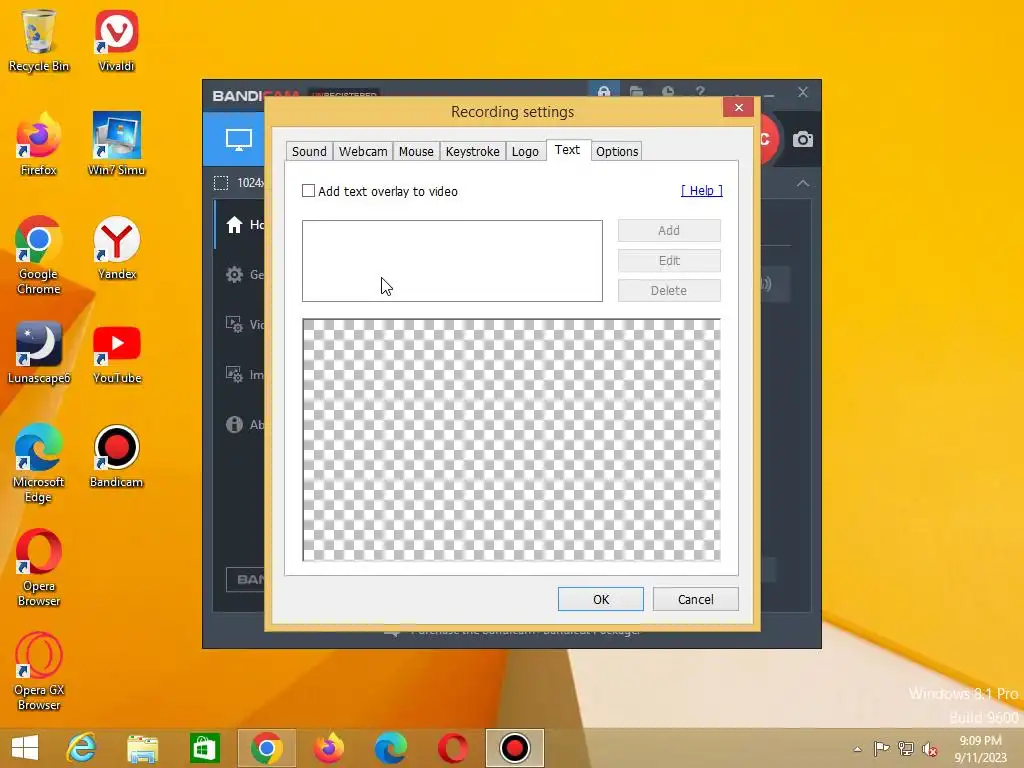Open network status tray icon
The height and width of the screenshot is (768, 1024).
pos(906,748)
